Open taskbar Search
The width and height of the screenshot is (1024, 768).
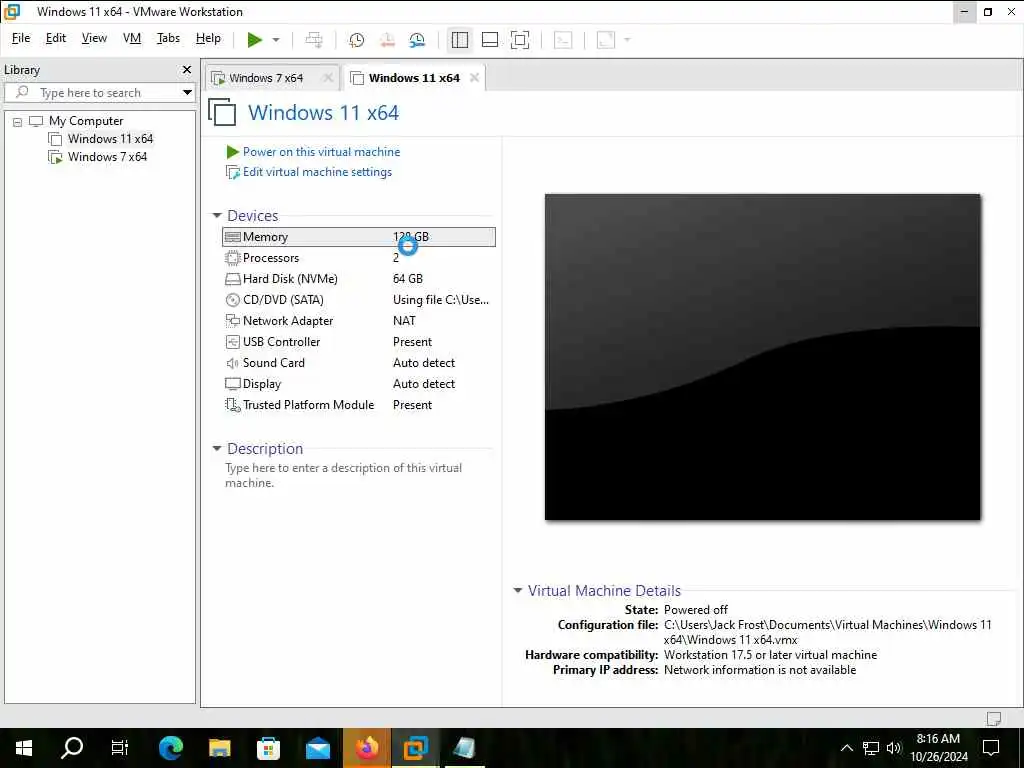pos(72,748)
